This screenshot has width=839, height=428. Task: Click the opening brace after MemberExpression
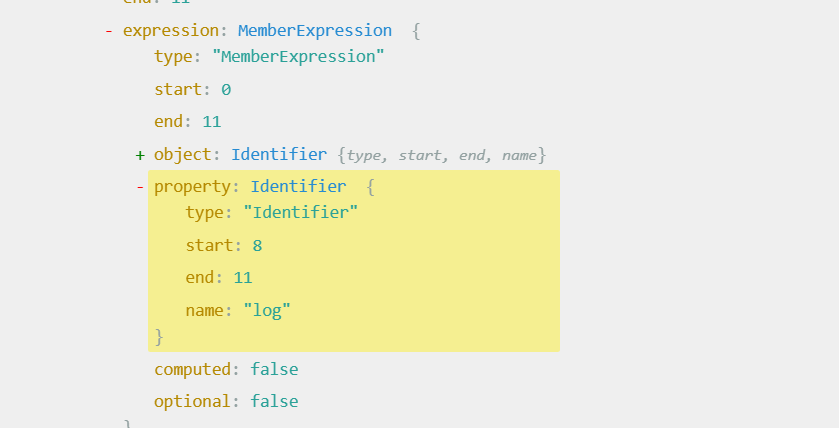416,31
